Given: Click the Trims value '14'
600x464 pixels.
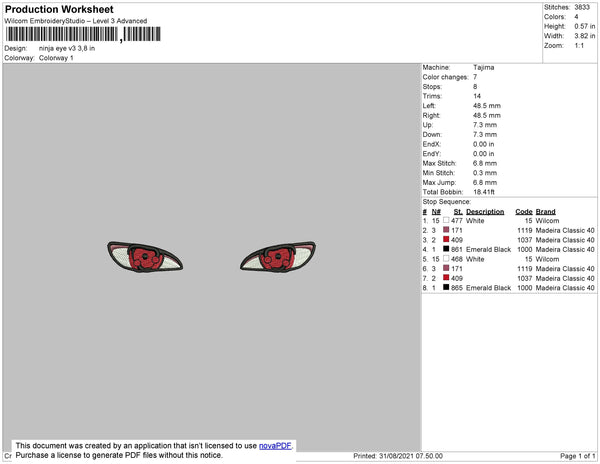Looking at the screenshot, I should (477, 96).
